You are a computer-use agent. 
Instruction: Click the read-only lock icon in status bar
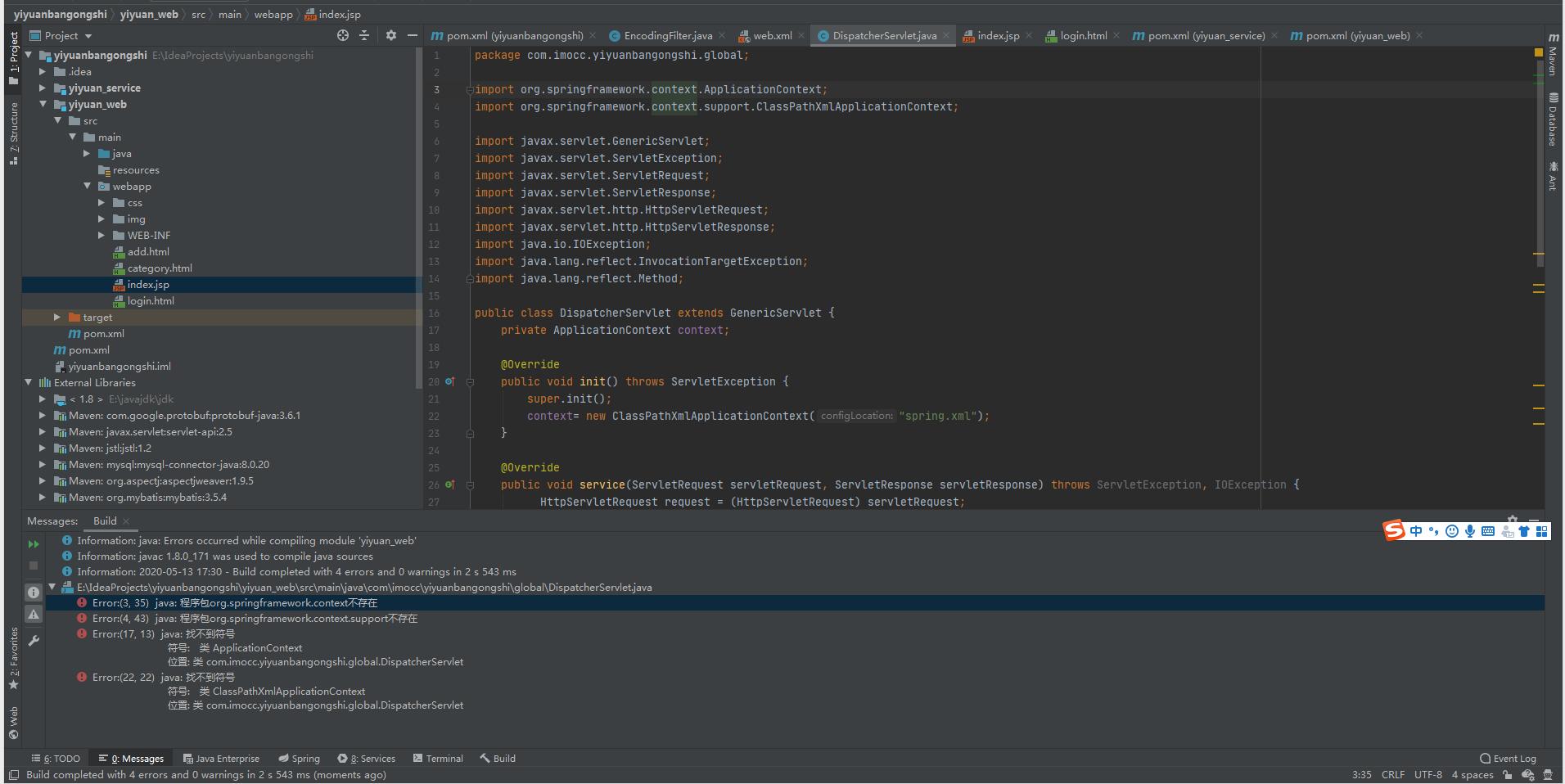tap(1507, 775)
